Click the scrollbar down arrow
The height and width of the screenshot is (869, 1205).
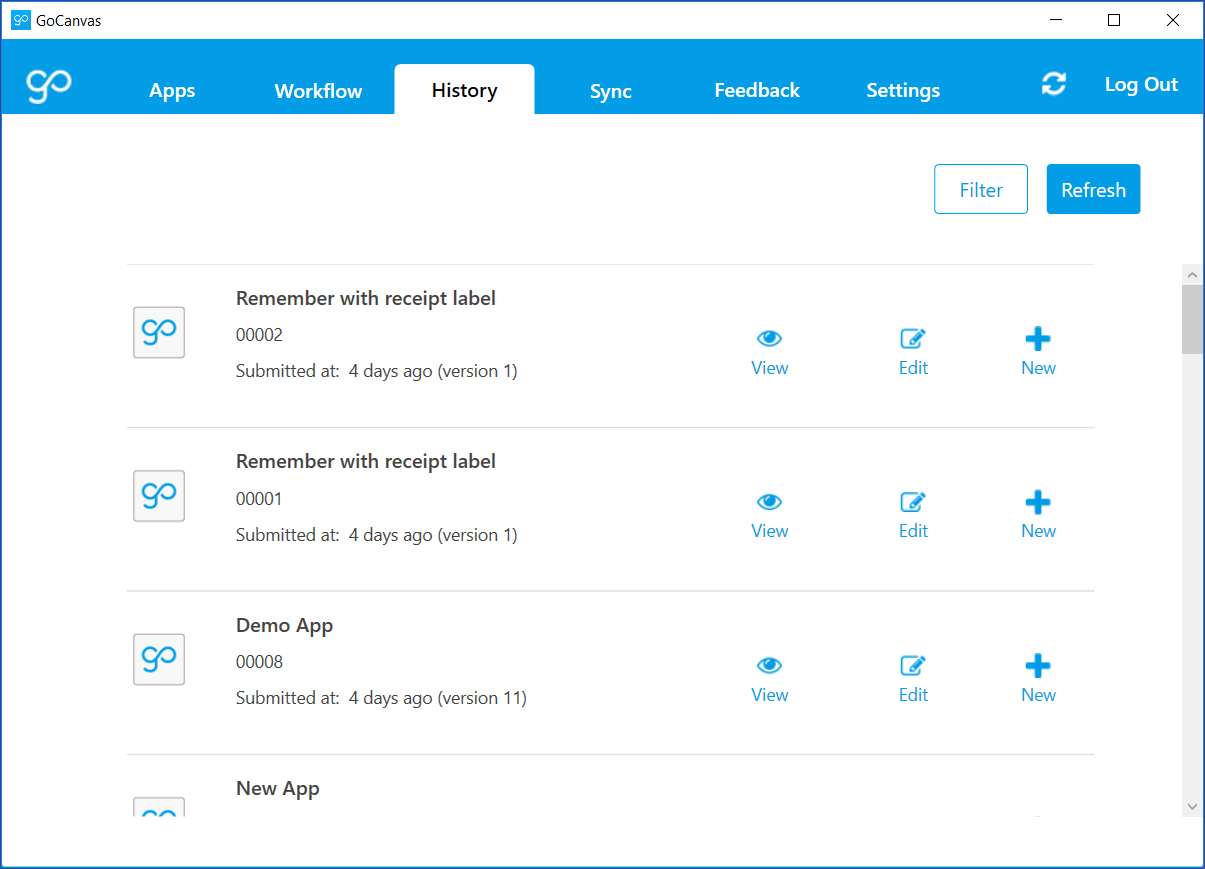[1192, 806]
